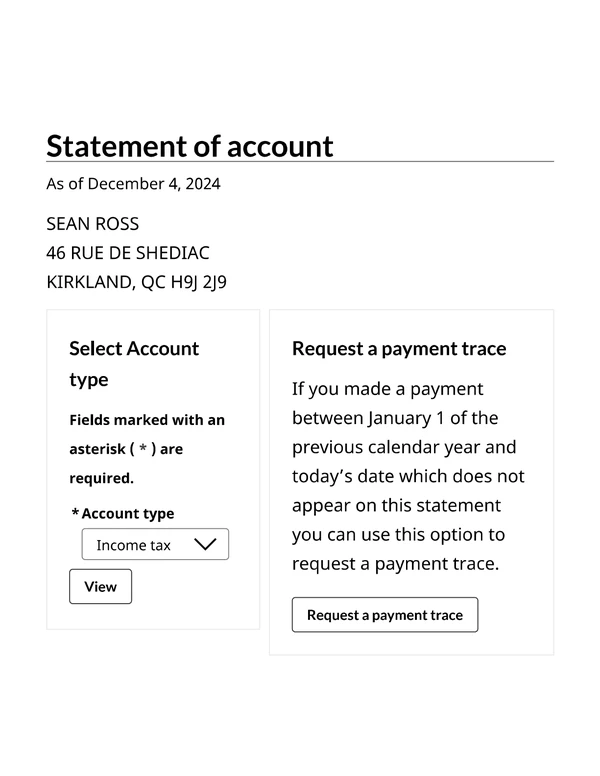Viewport: 600px width, 776px height.
Task: Click the word required in the fields note
Action: click(99, 478)
